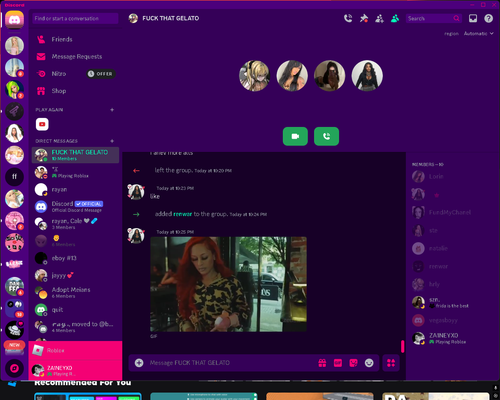Open DM with eboy #13
The width and height of the screenshot is (500, 400).
pos(75,258)
